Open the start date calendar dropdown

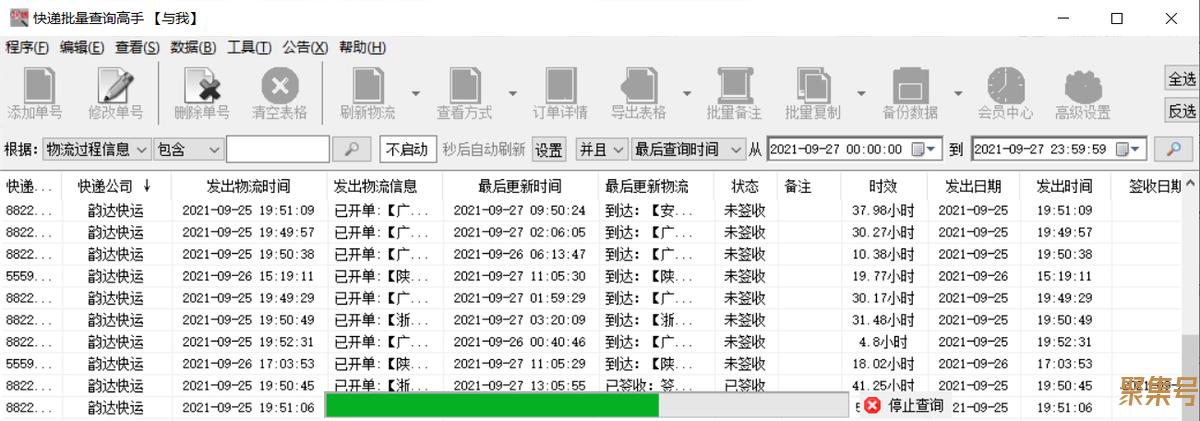[925, 149]
